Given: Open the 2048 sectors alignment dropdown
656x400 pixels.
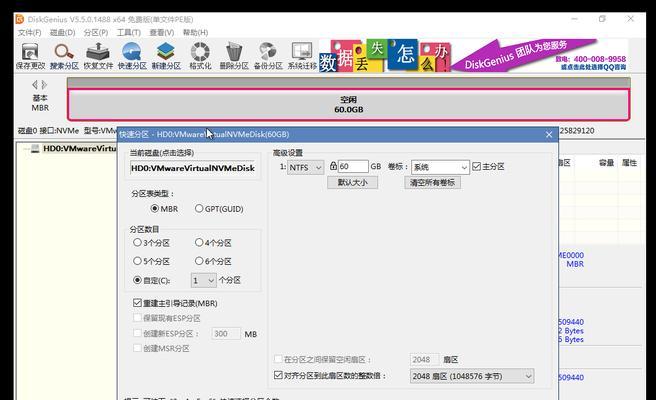Looking at the screenshot, I should [x=472, y=376].
